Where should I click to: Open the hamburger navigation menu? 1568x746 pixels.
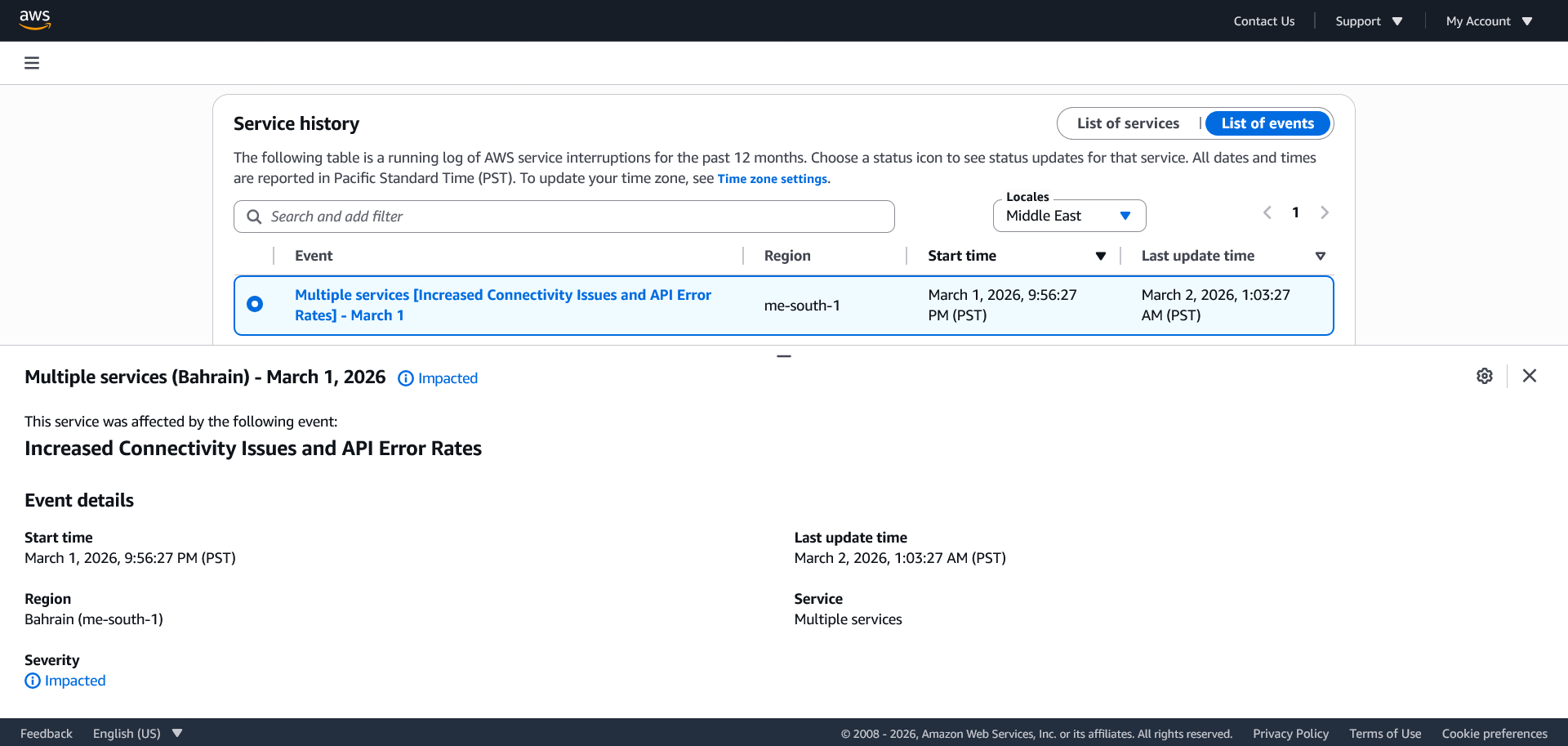[x=32, y=63]
